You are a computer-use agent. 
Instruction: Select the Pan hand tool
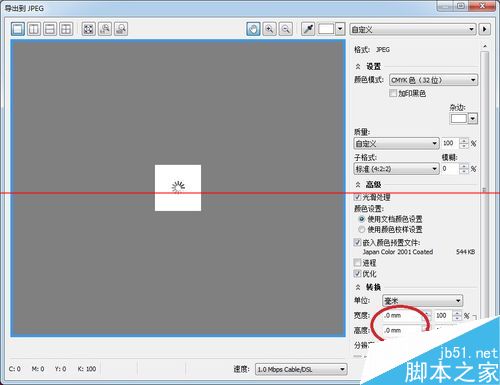(x=253, y=29)
